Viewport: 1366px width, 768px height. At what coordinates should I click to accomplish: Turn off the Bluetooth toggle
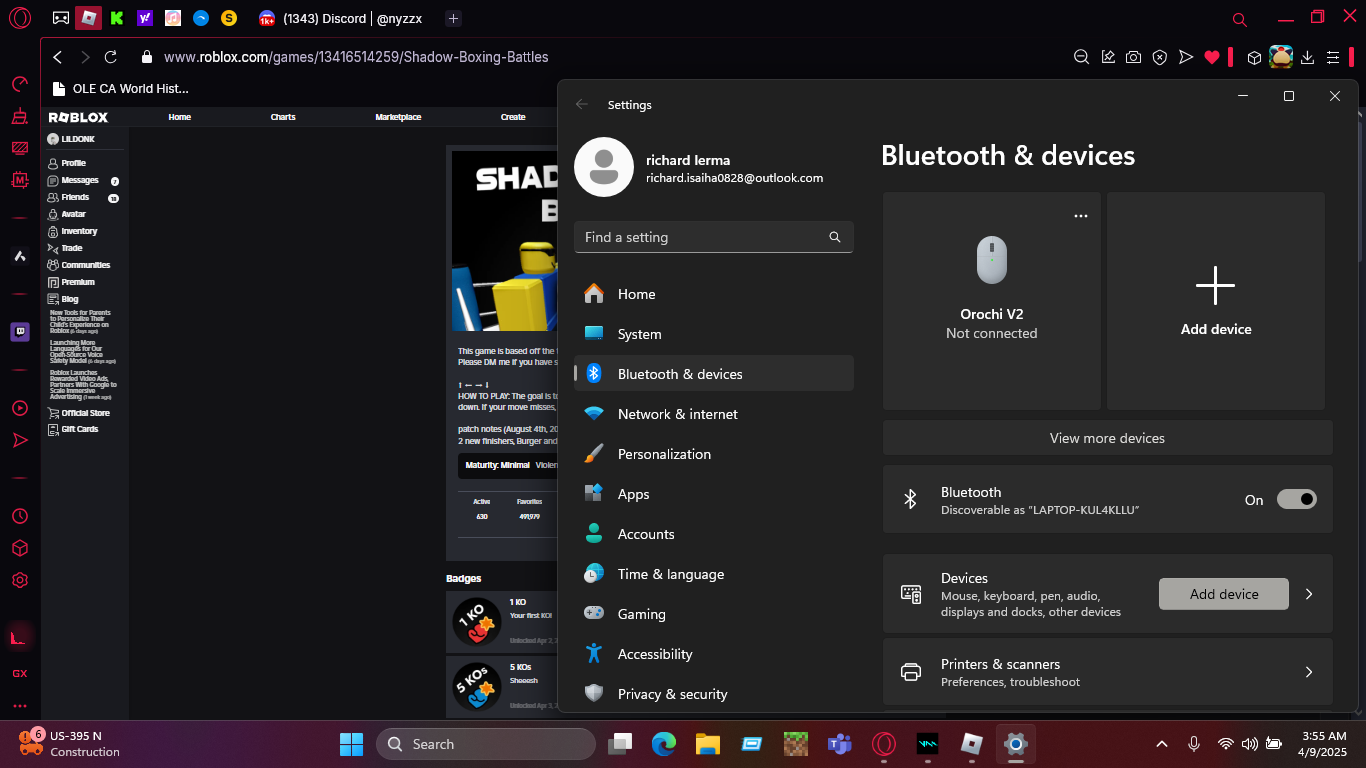click(1297, 499)
